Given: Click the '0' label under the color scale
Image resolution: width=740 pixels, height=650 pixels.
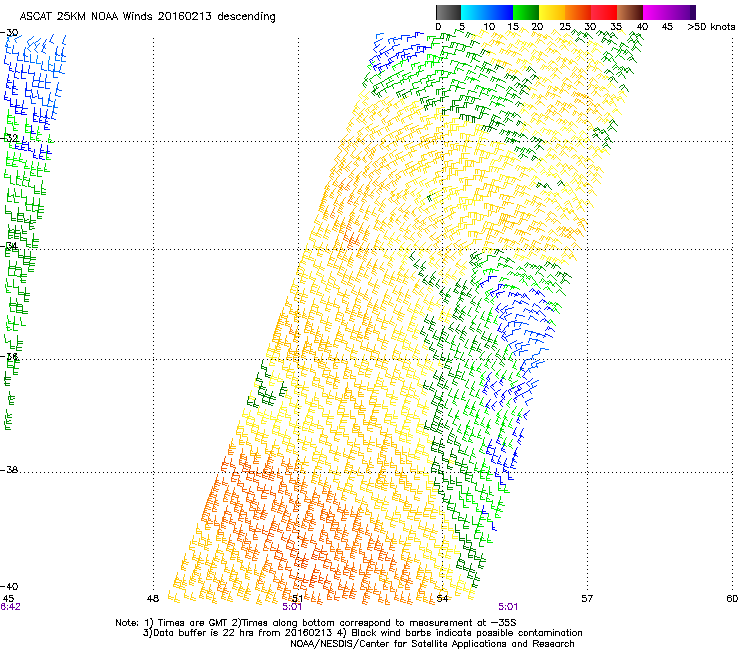Looking at the screenshot, I should pyautogui.click(x=438, y=27).
